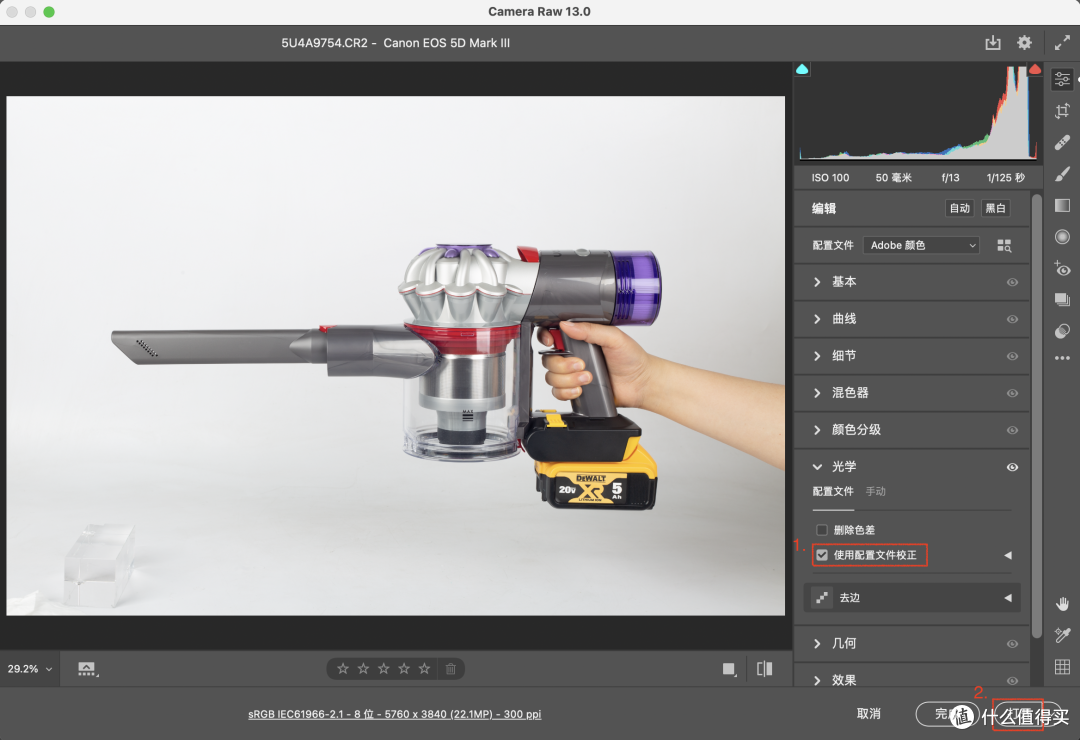This screenshot has height=740, width=1080.
Task: Select the Color sampler eyedropper tool
Action: click(1062, 635)
